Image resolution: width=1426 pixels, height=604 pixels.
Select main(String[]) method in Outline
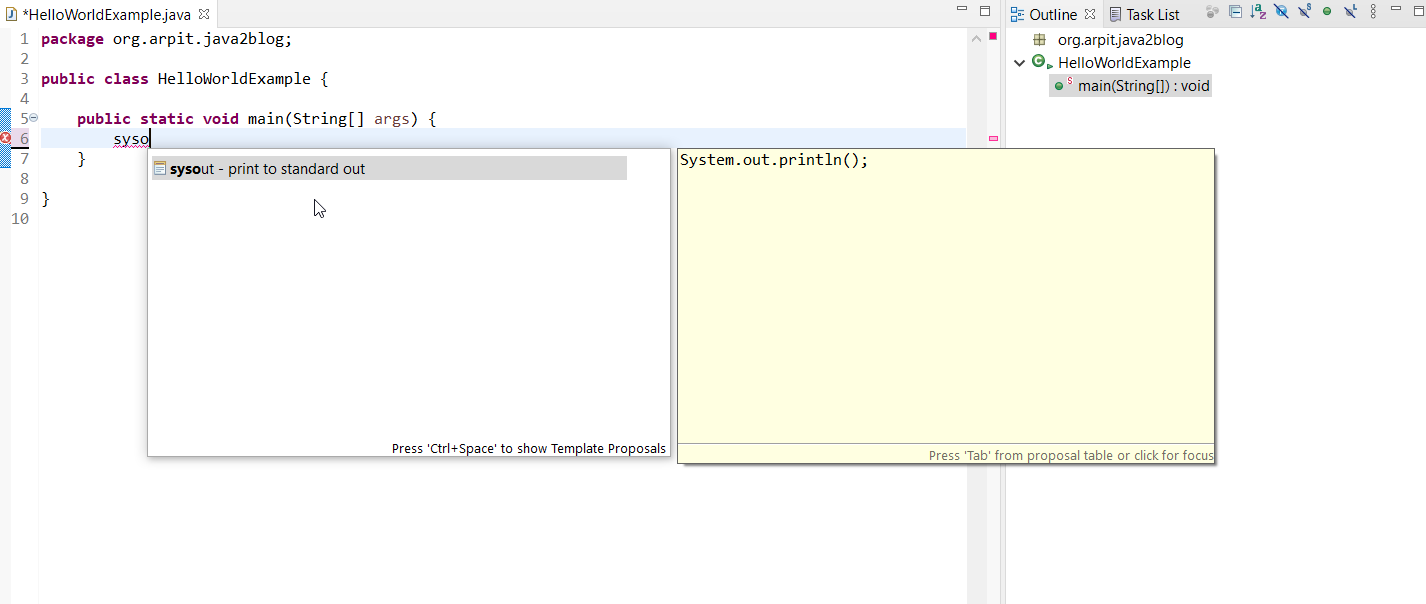pos(1143,86)
